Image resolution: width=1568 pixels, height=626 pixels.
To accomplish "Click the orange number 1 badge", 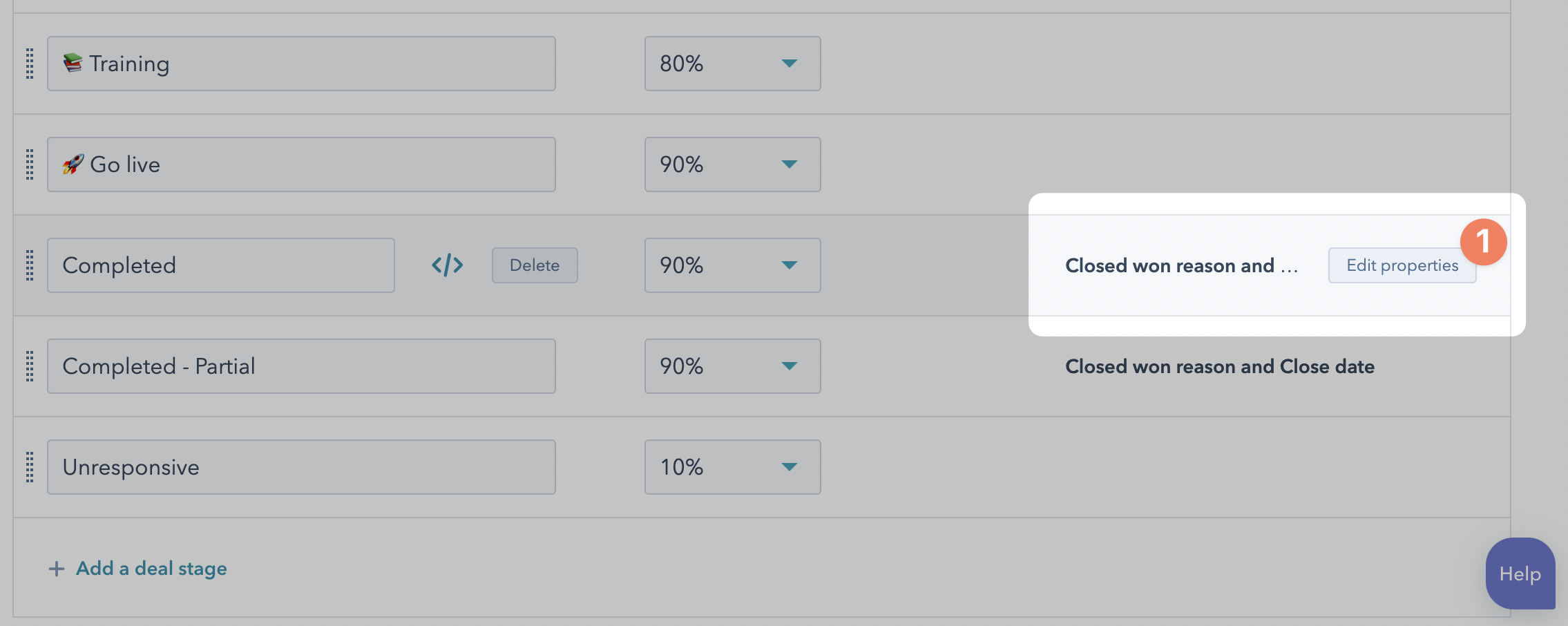I will click(x=1483, y=242).
